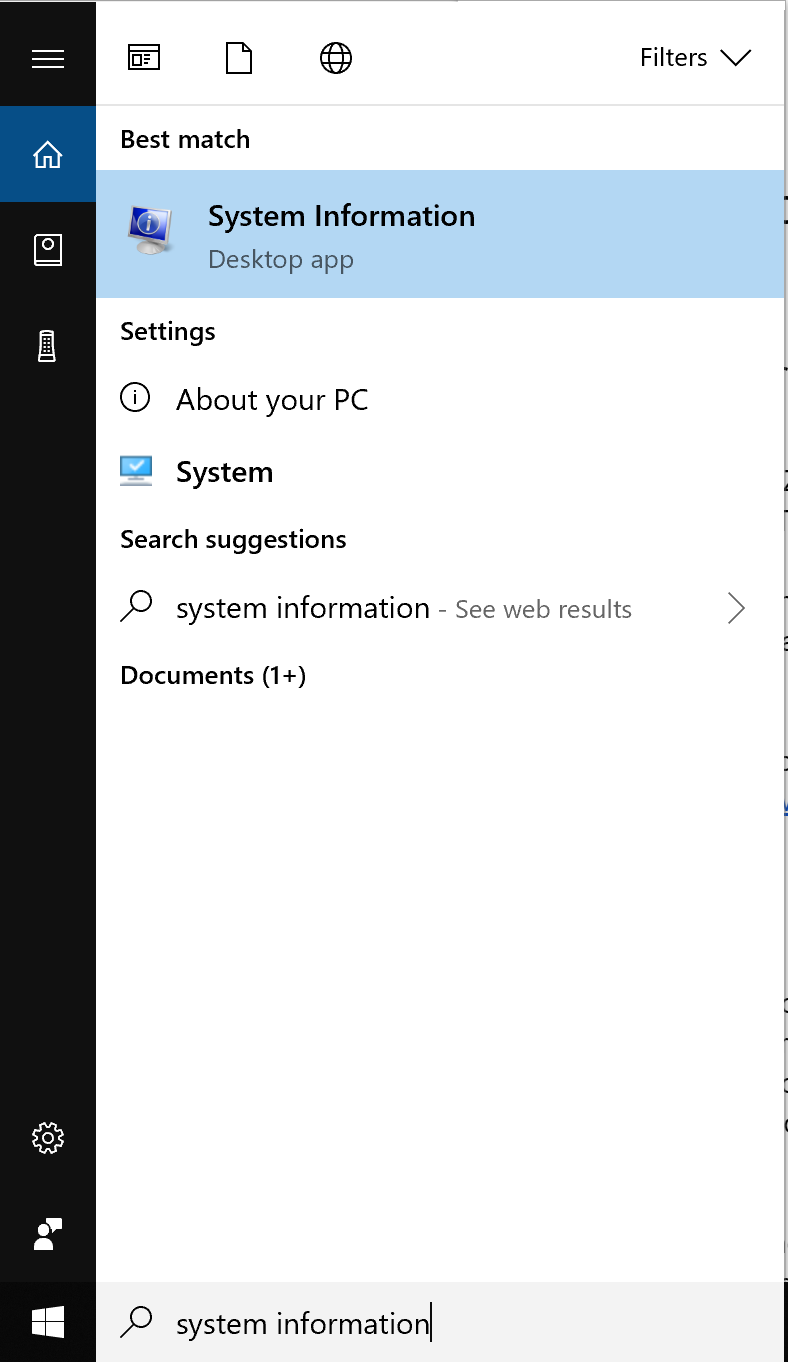Filter results by Documents icon
The image size is (788, 1362).
pyautogui.click(x=239, y=58)
